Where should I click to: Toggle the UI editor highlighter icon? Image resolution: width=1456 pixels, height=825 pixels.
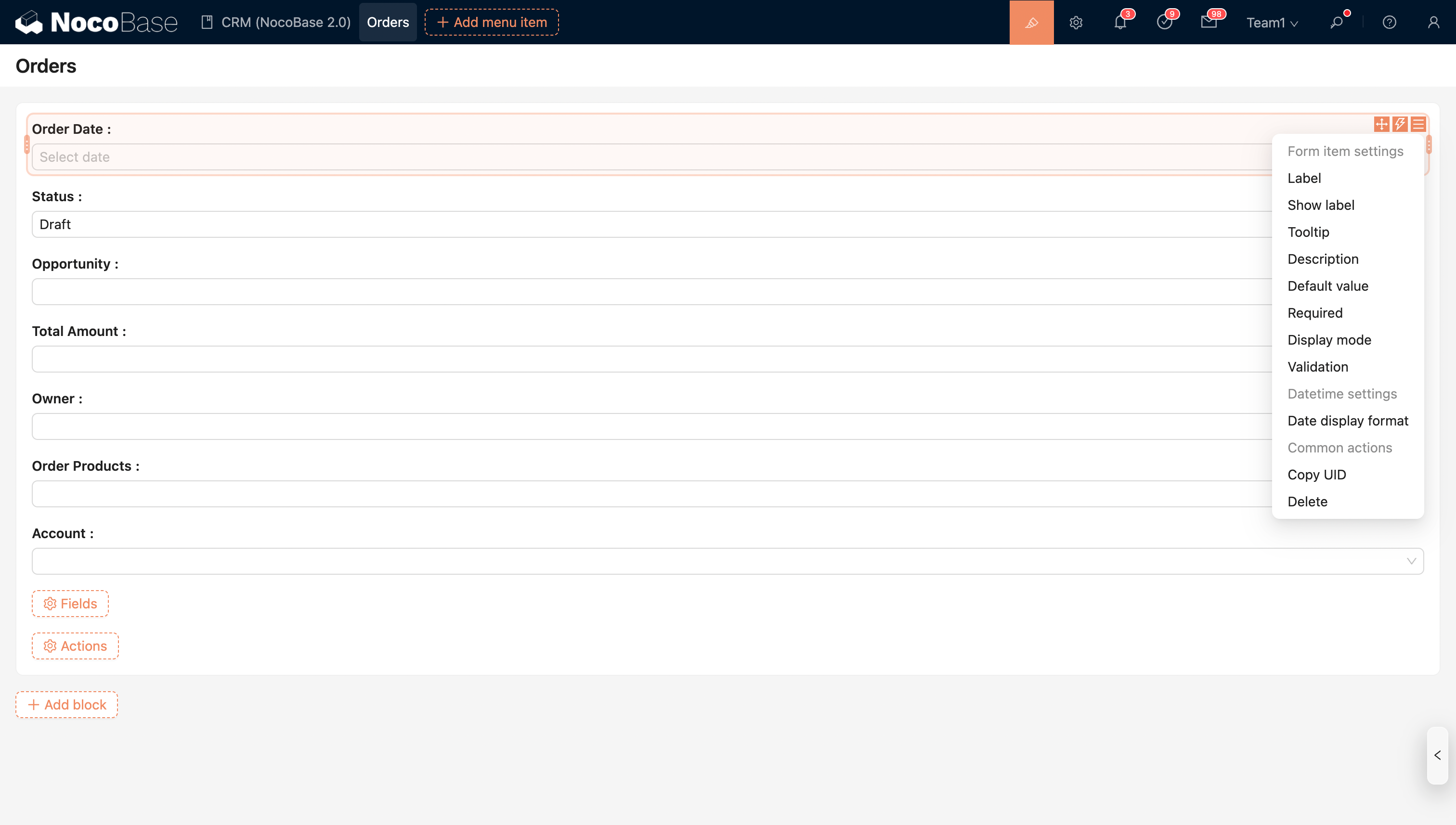pyautogui.click(x=1031, y=23)
